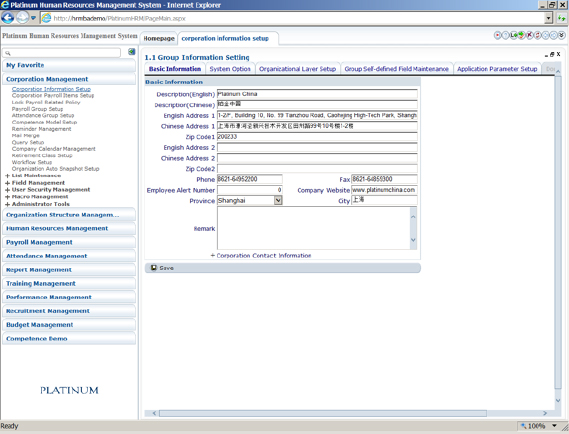The height and width of the screenshot is (434, 569).
Task: Open the Application Parameter Setup tab
Action: pos(497,69)
